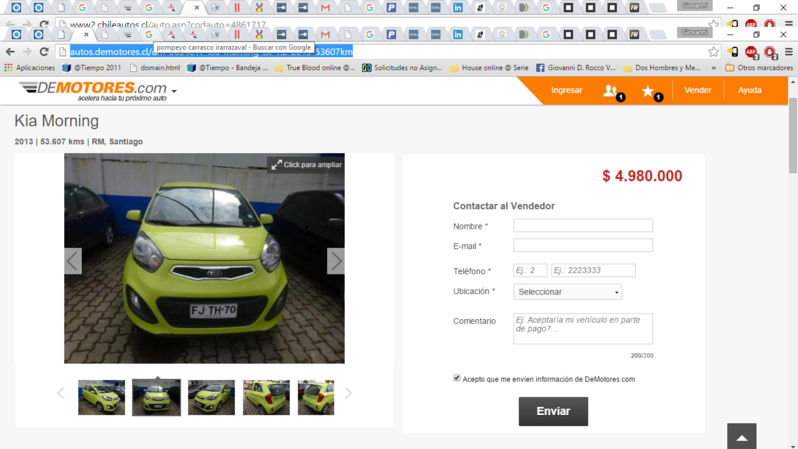The width and height of the screenshot is (798, 449).
Task: Open the Vender link
Action: (x=698, y=90)
